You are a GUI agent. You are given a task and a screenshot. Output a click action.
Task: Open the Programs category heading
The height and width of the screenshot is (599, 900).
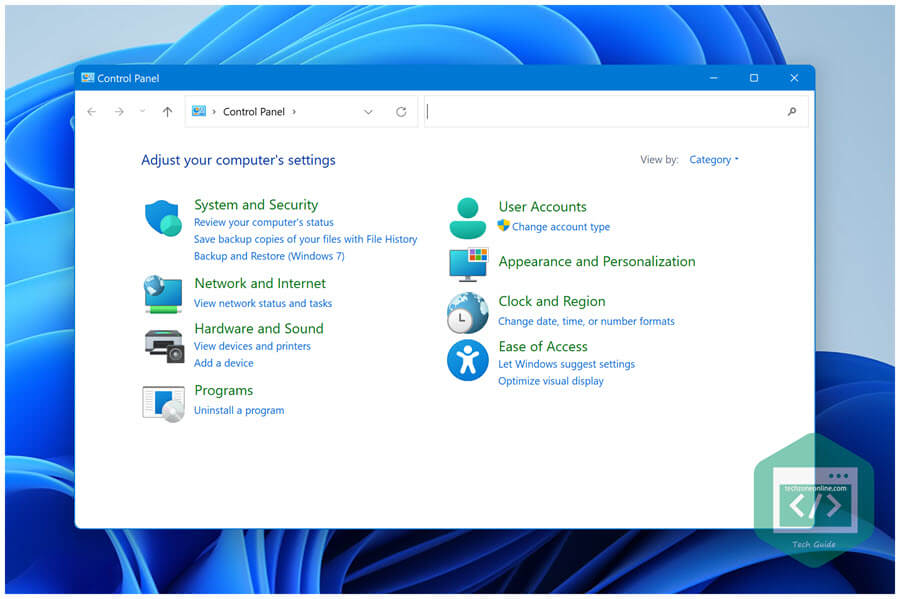[223, 391]
